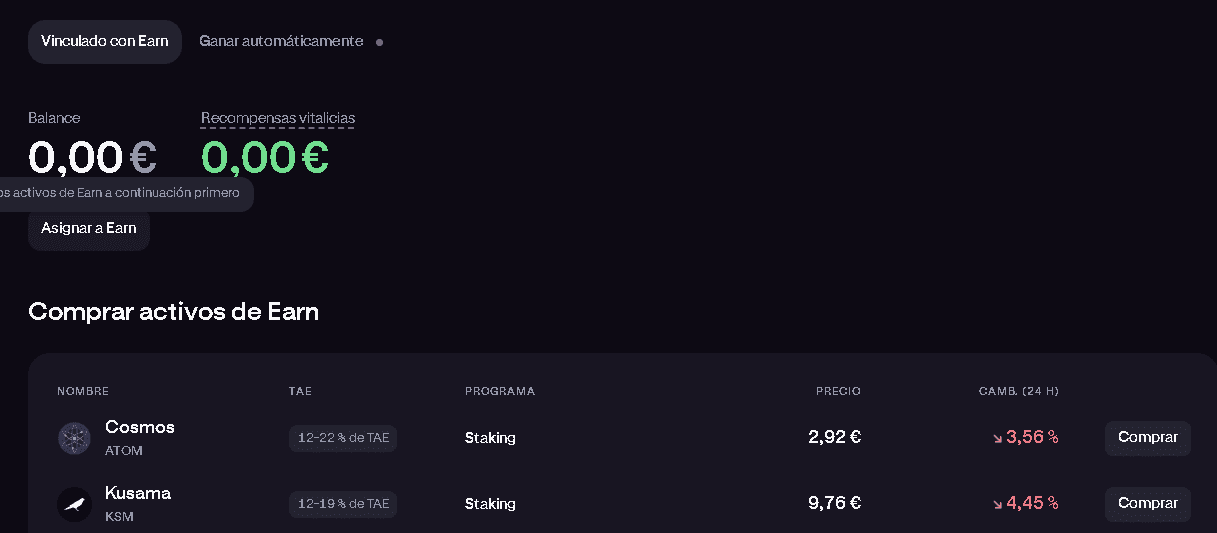
Task: Click the down arrow beside 4,45 %
Action: tap(997, 504)
